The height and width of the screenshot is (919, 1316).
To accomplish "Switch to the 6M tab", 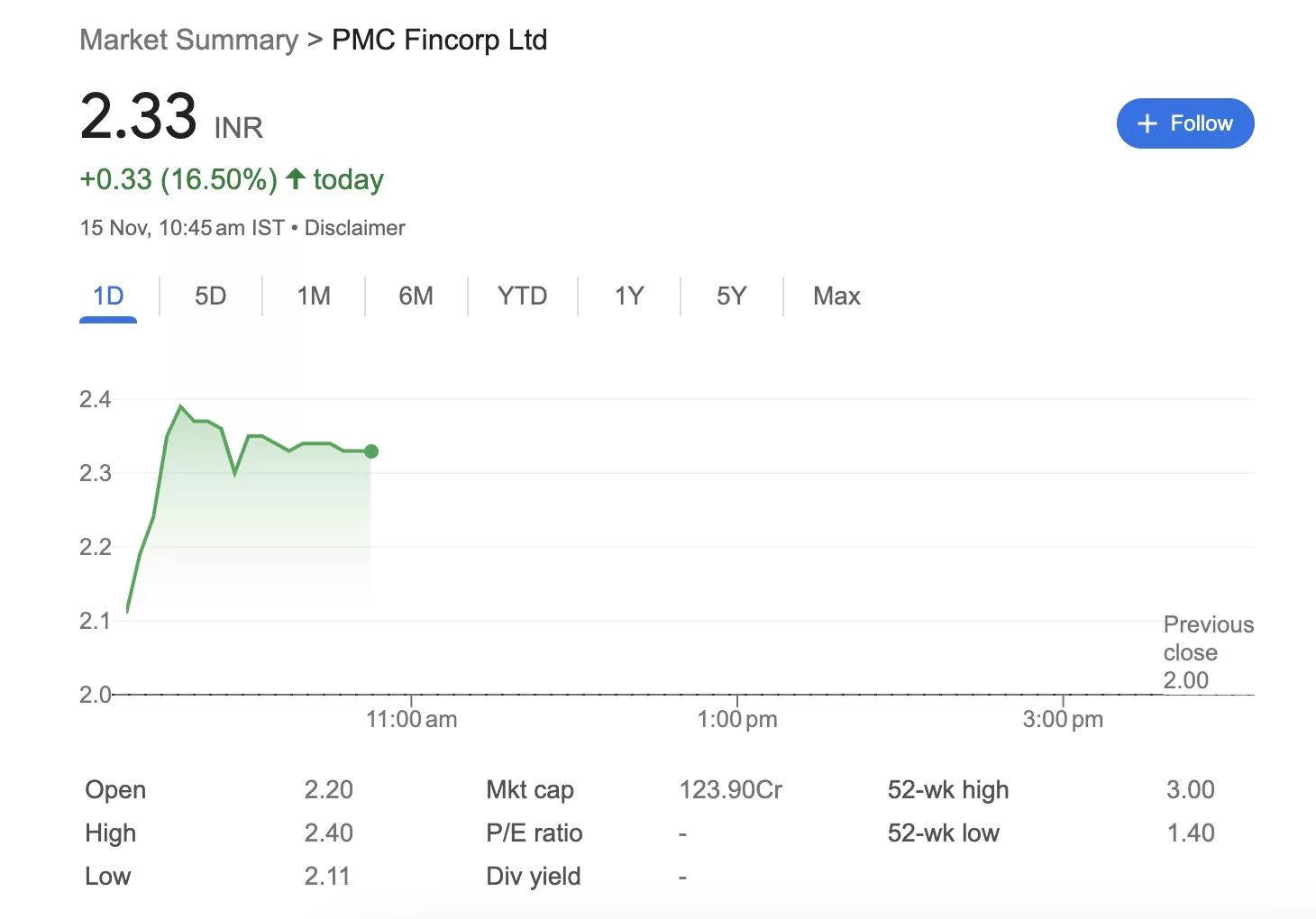I will click(x=416, y=296).
